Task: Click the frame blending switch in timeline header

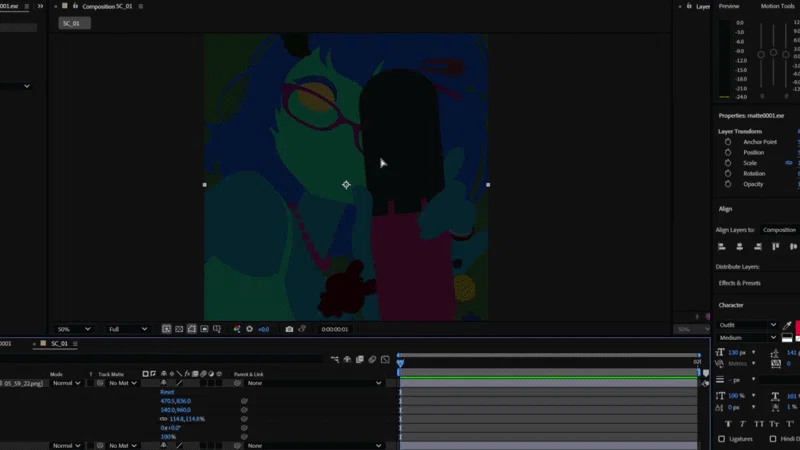Action: (360, 359)
